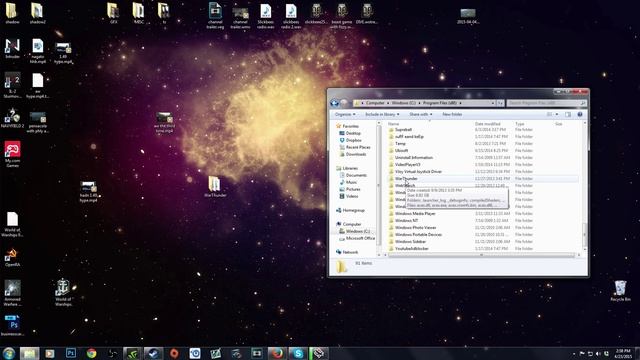640x360 pixels.
Task: Click the volume icon in system tray
Action: point(598,353)
